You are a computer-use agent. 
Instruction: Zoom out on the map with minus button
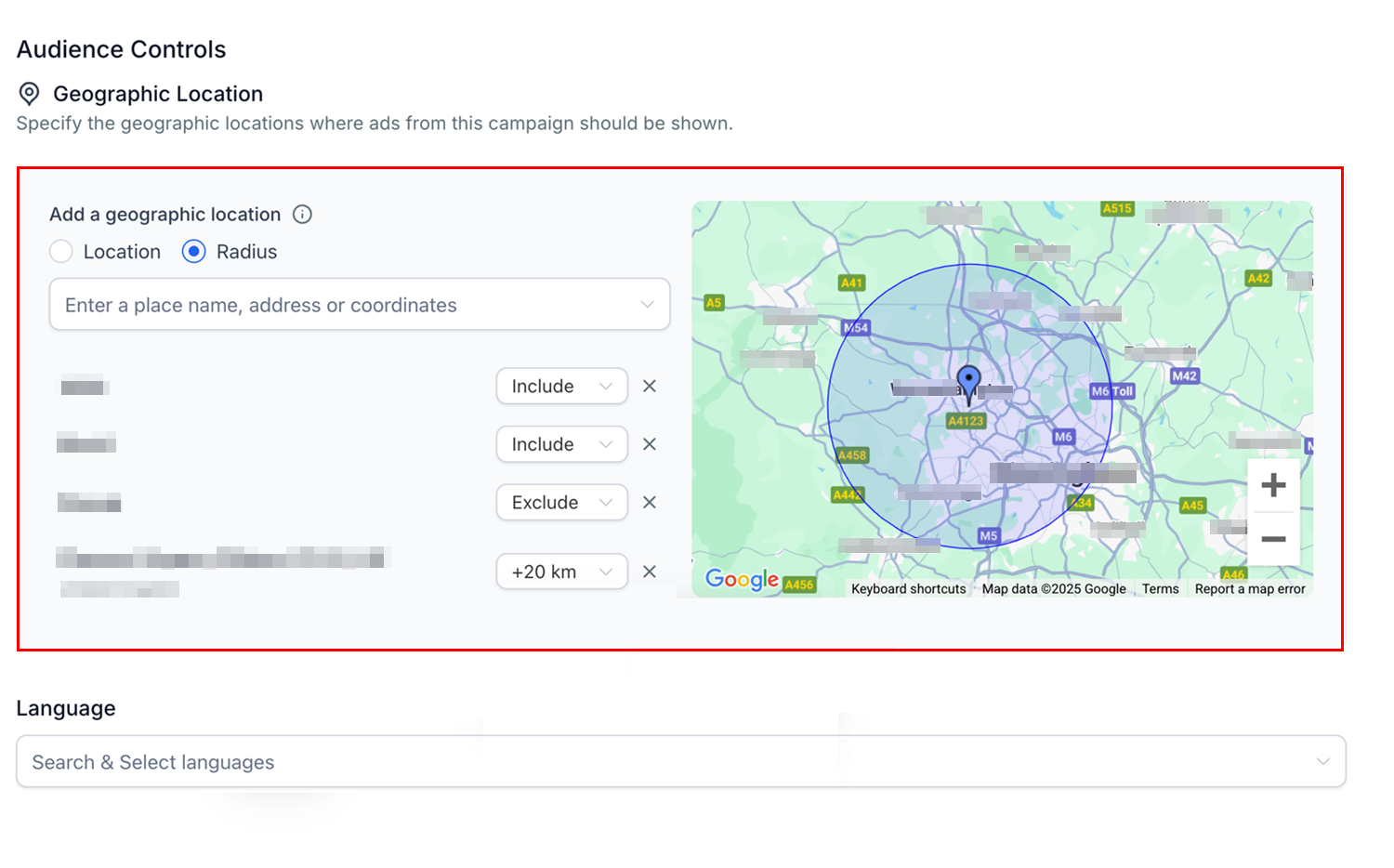pyautogui.click(x=1273, y=539)
